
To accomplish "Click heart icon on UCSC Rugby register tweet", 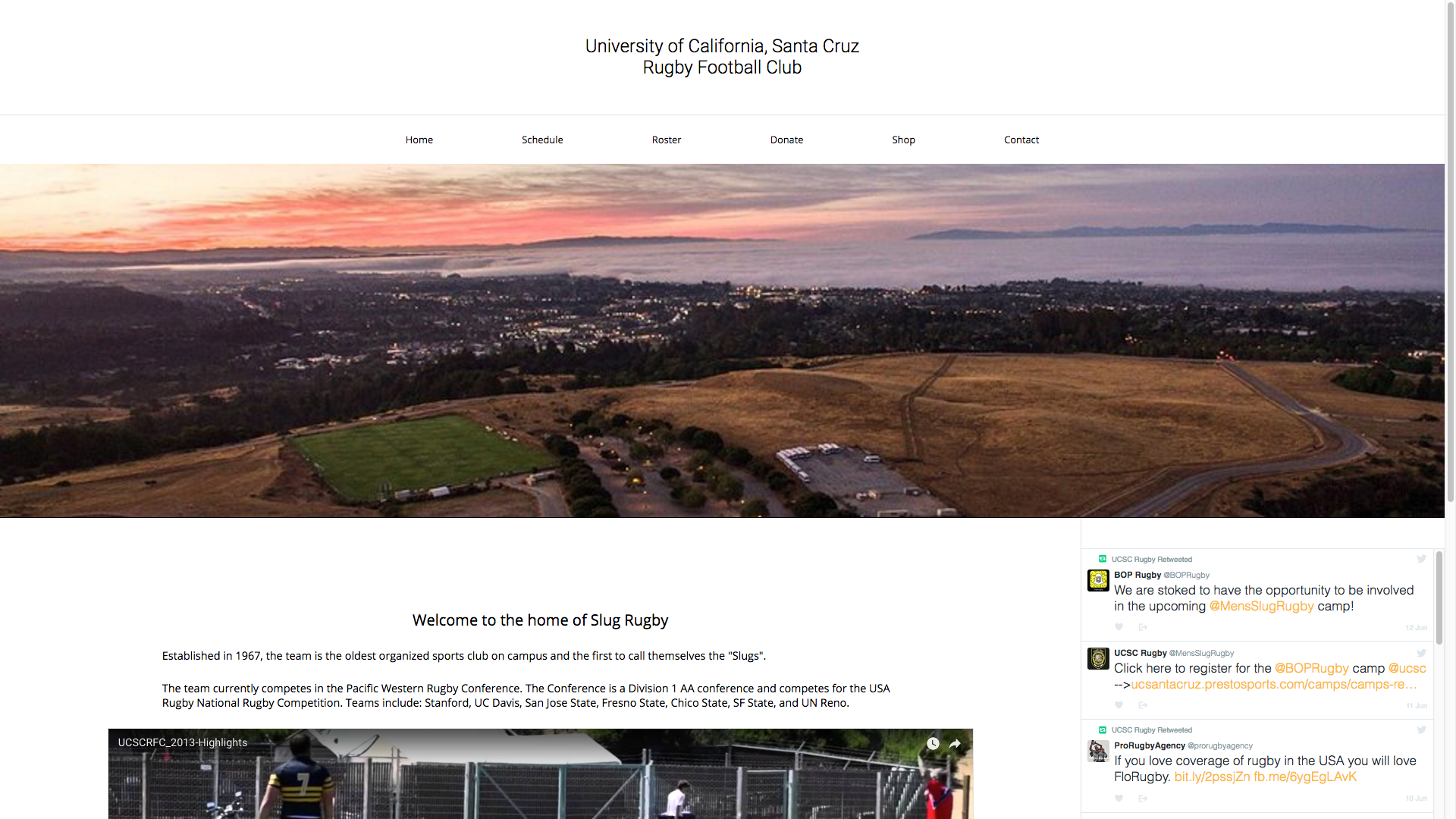I will point(1119,705).
